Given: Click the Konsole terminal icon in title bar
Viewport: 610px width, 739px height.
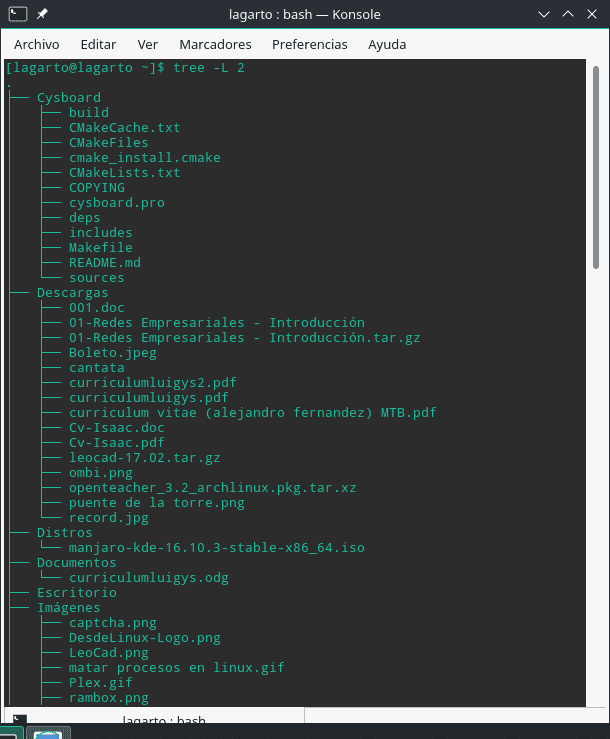Looking at the screenshot, I should pos(17,15).
